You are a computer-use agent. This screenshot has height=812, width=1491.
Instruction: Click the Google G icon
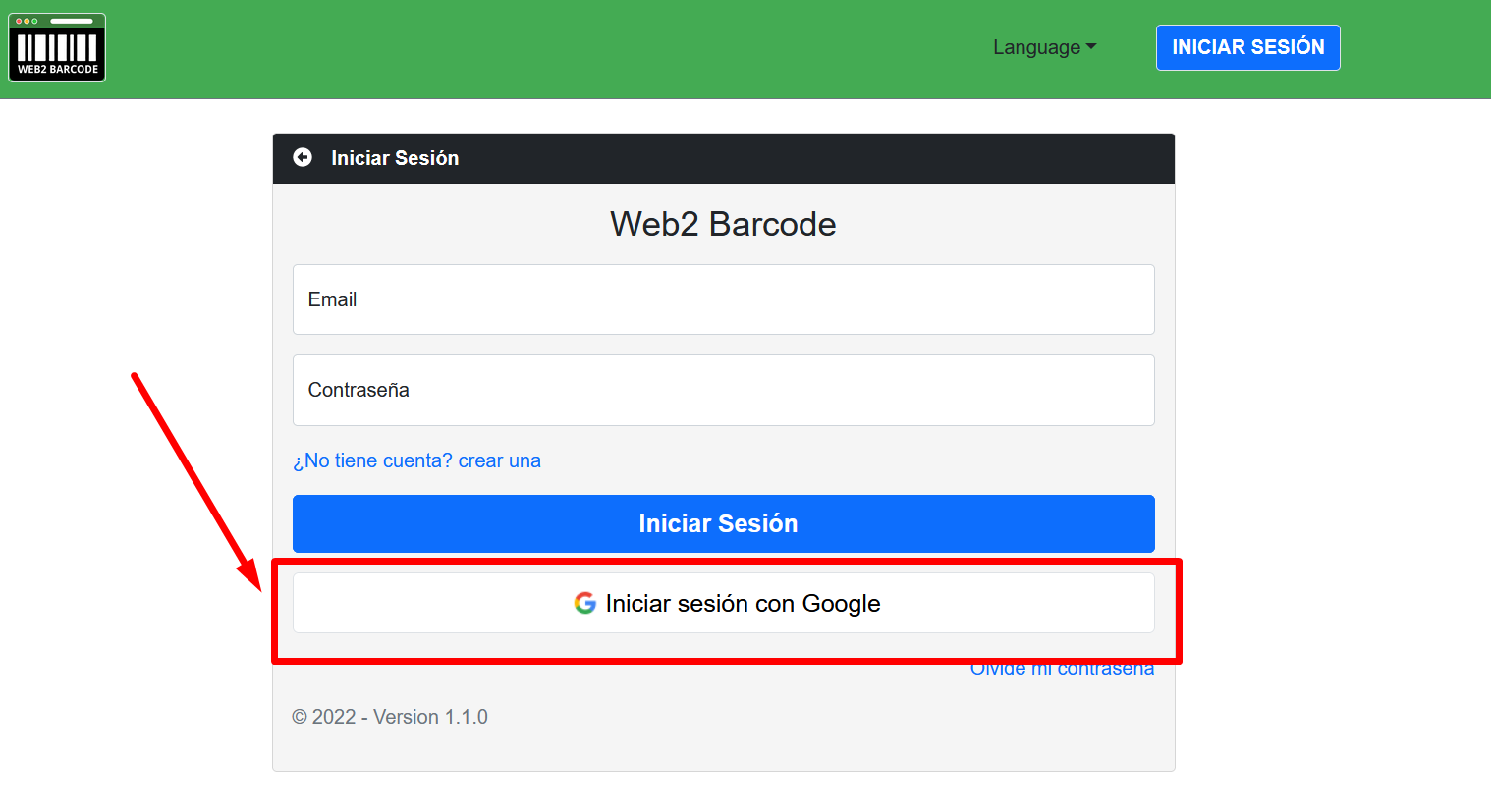pos(585,603)
